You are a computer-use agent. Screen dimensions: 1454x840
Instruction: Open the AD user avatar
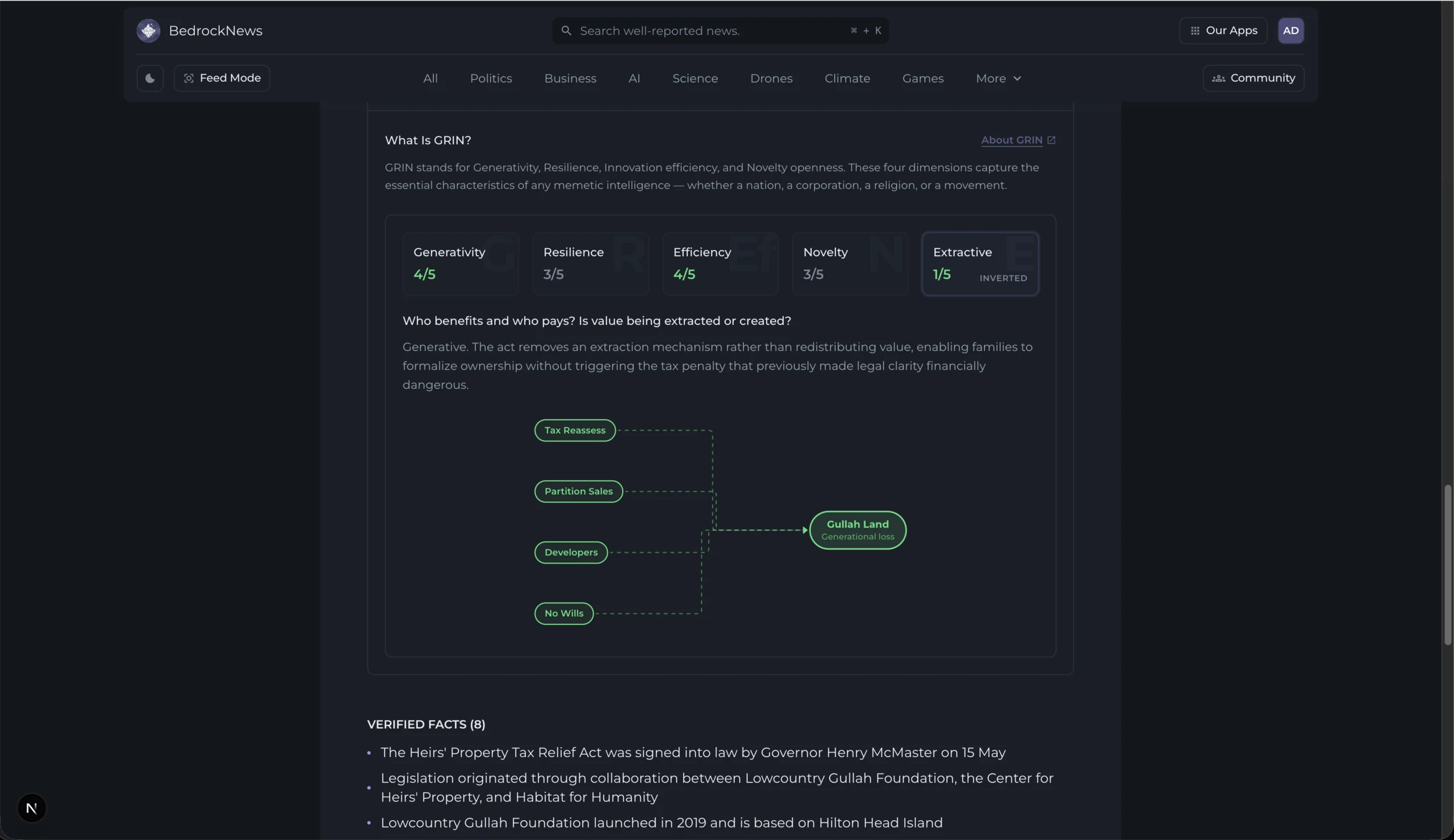tap(1290, 31)
